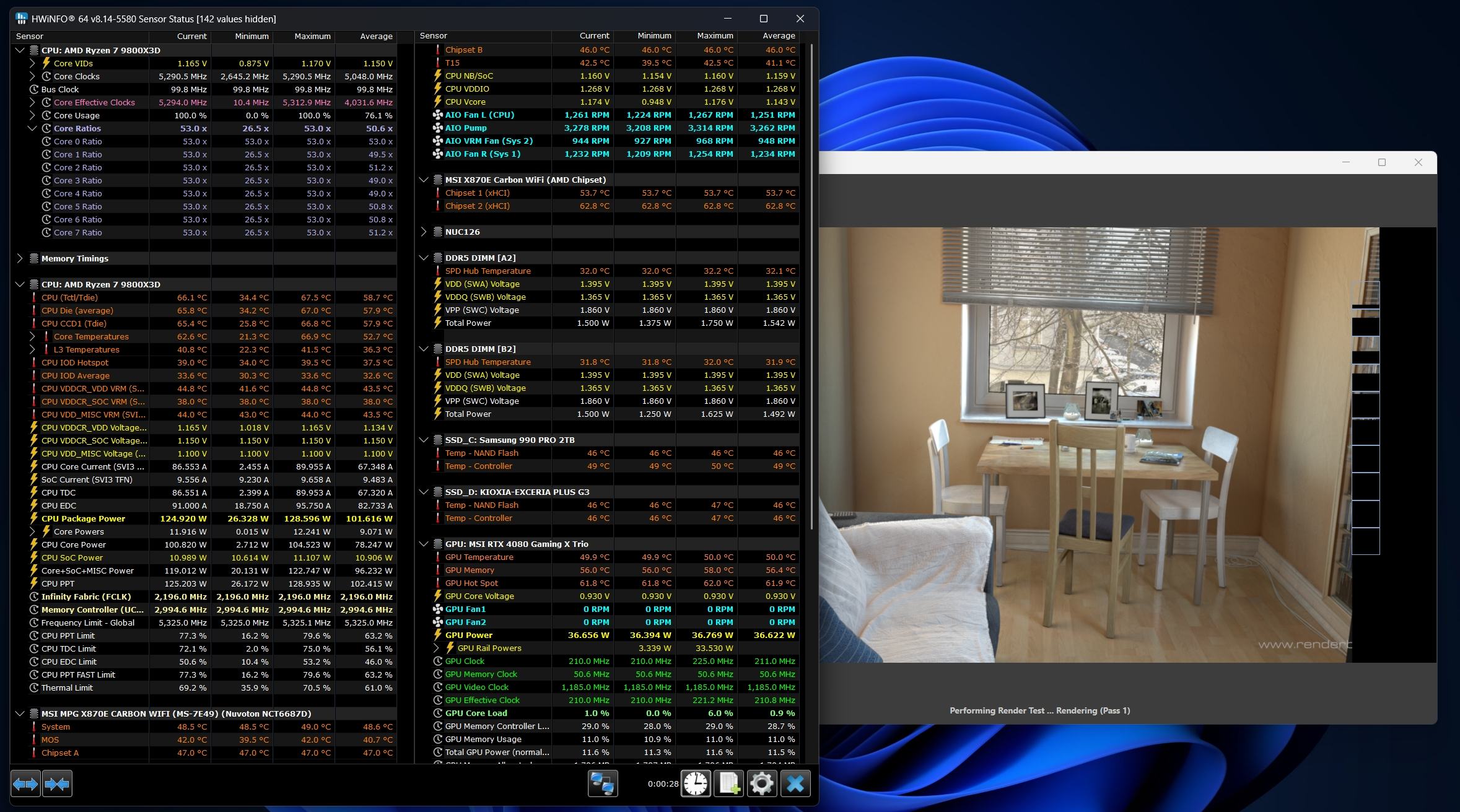Viewport: 1460px width, 812px height.
Task: Expand the Memory Timings section
Action: coord(19,258)
